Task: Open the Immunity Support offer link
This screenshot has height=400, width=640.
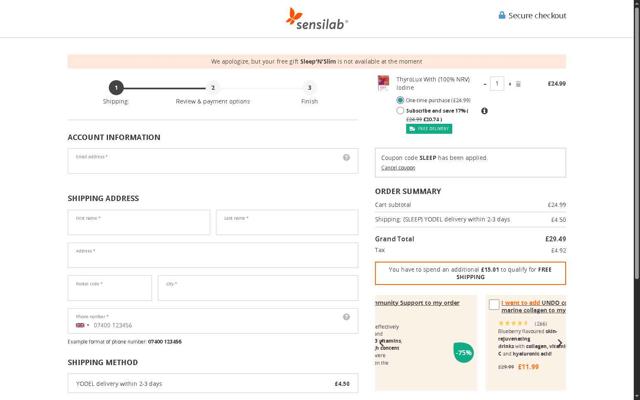Action: coord(417,303)
